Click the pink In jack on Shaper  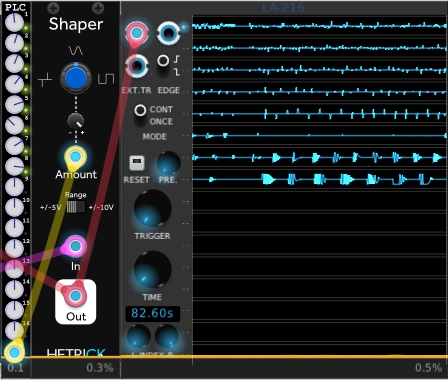[x=75, y=246]
